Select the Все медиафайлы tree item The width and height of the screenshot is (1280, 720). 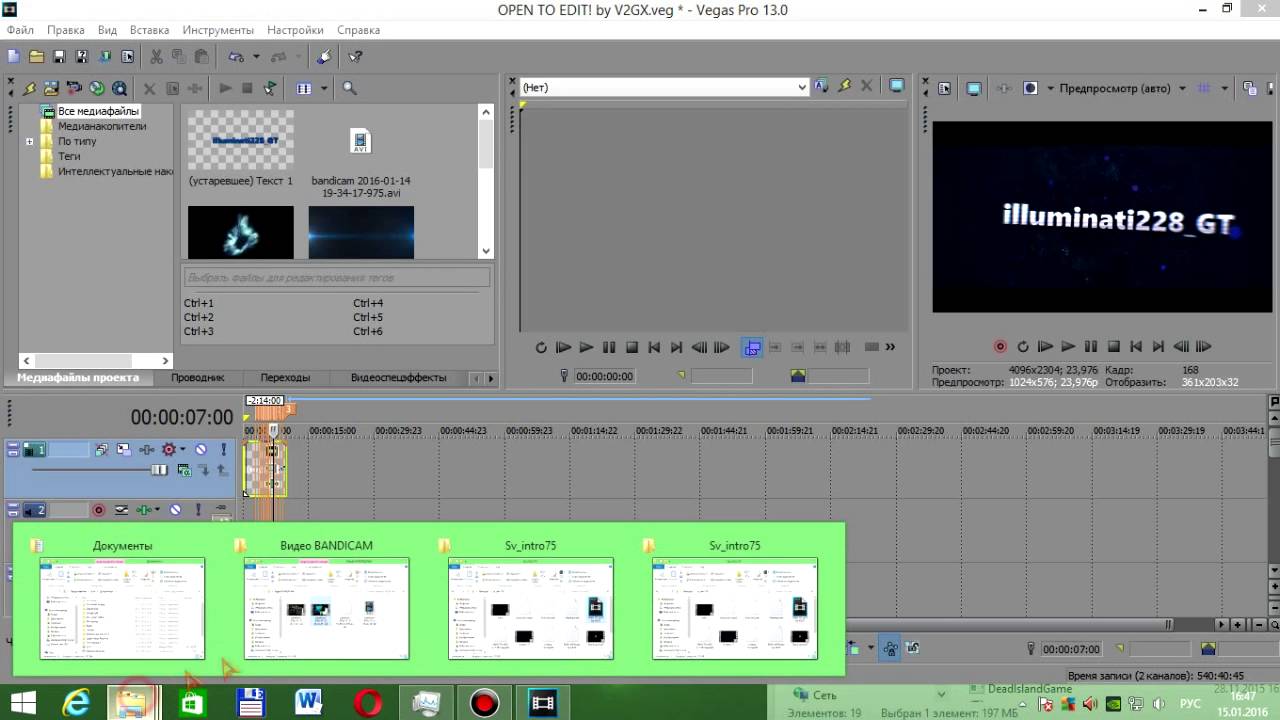98,111
